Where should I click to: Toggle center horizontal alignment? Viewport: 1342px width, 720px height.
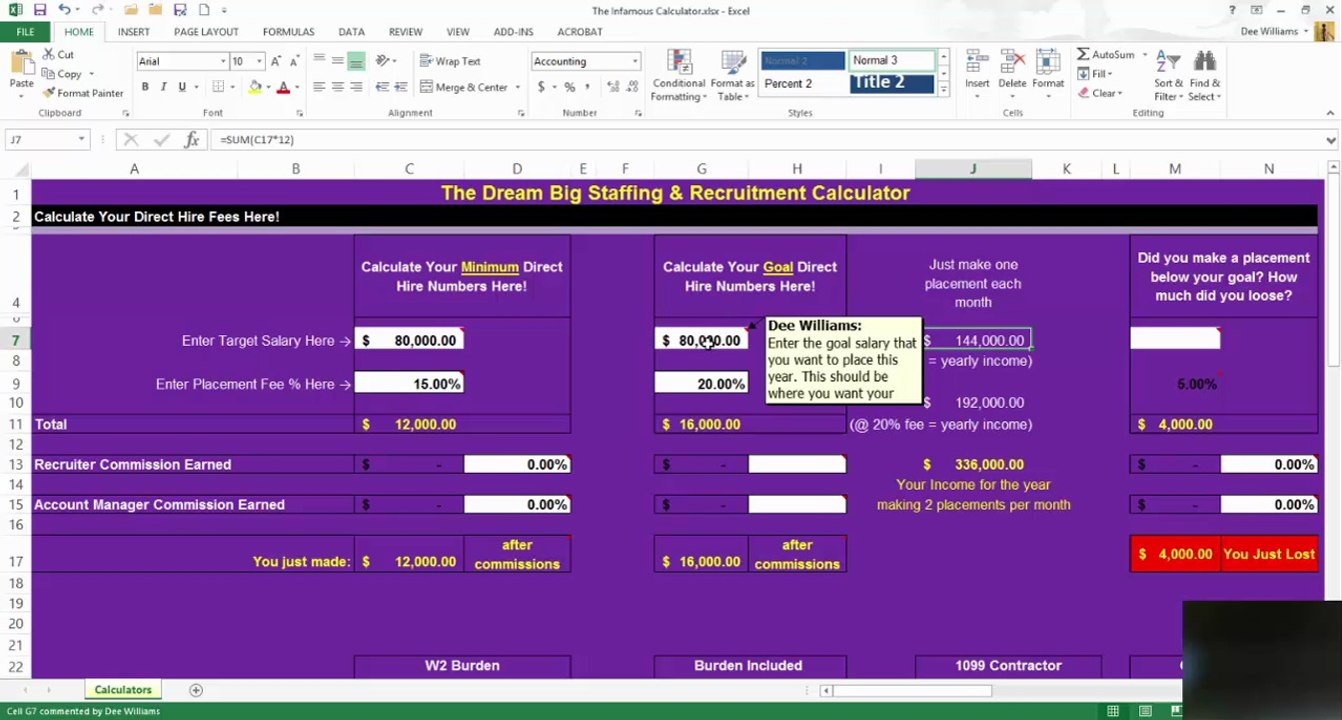(338, 87)
